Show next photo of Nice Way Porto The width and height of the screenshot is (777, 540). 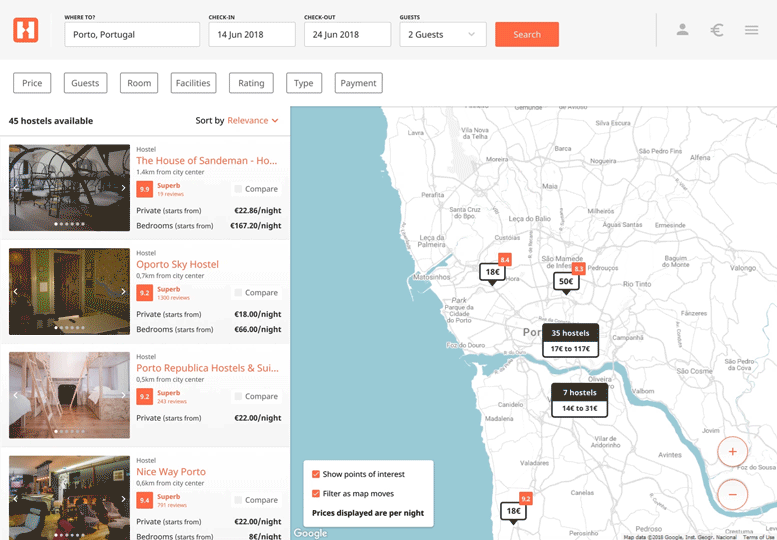click(123, 498)
